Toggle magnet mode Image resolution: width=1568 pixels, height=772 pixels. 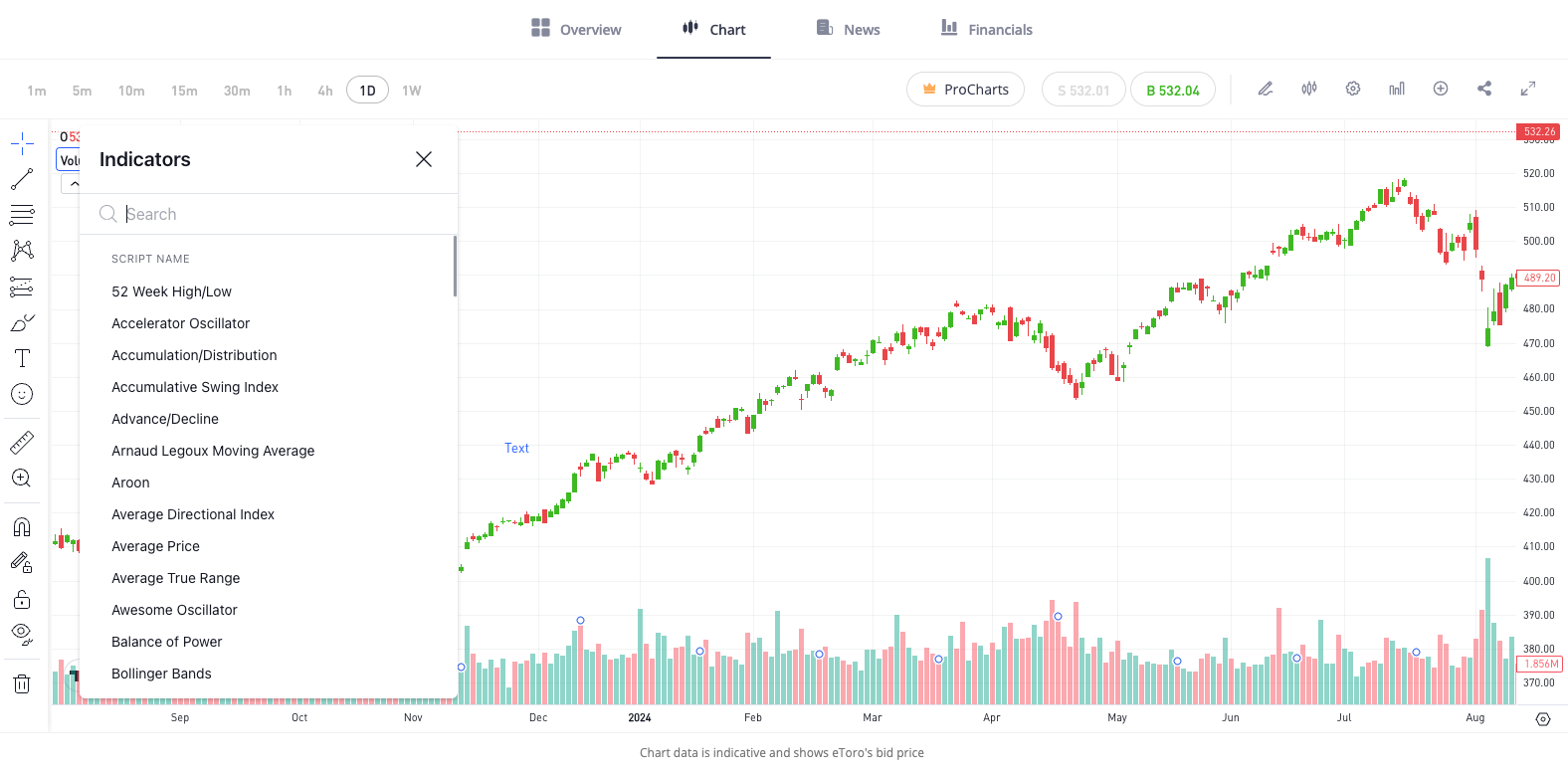tap(22, 527)
